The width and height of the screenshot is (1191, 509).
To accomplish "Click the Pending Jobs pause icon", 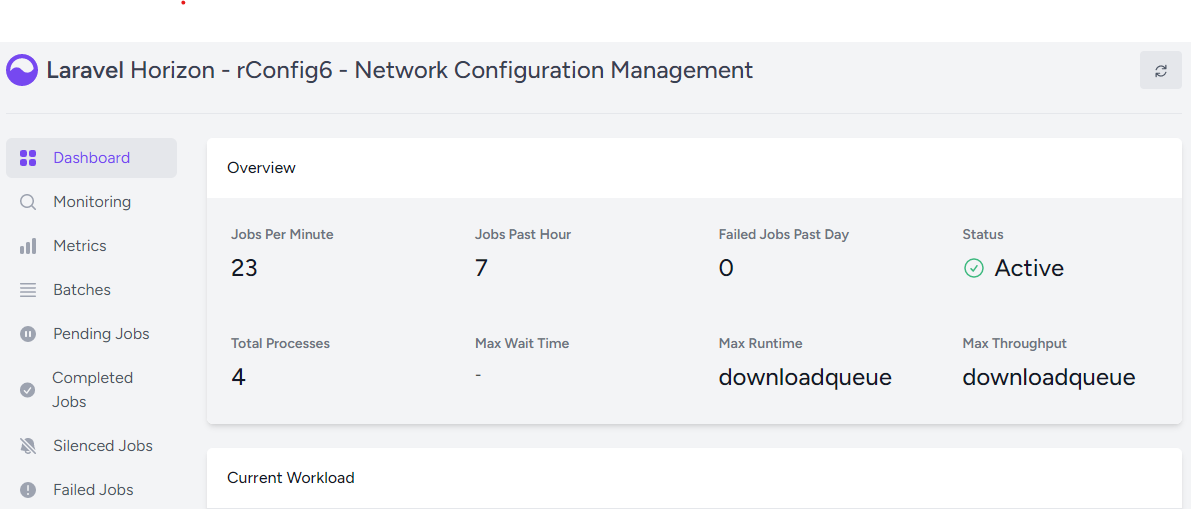I will [28, 334].
